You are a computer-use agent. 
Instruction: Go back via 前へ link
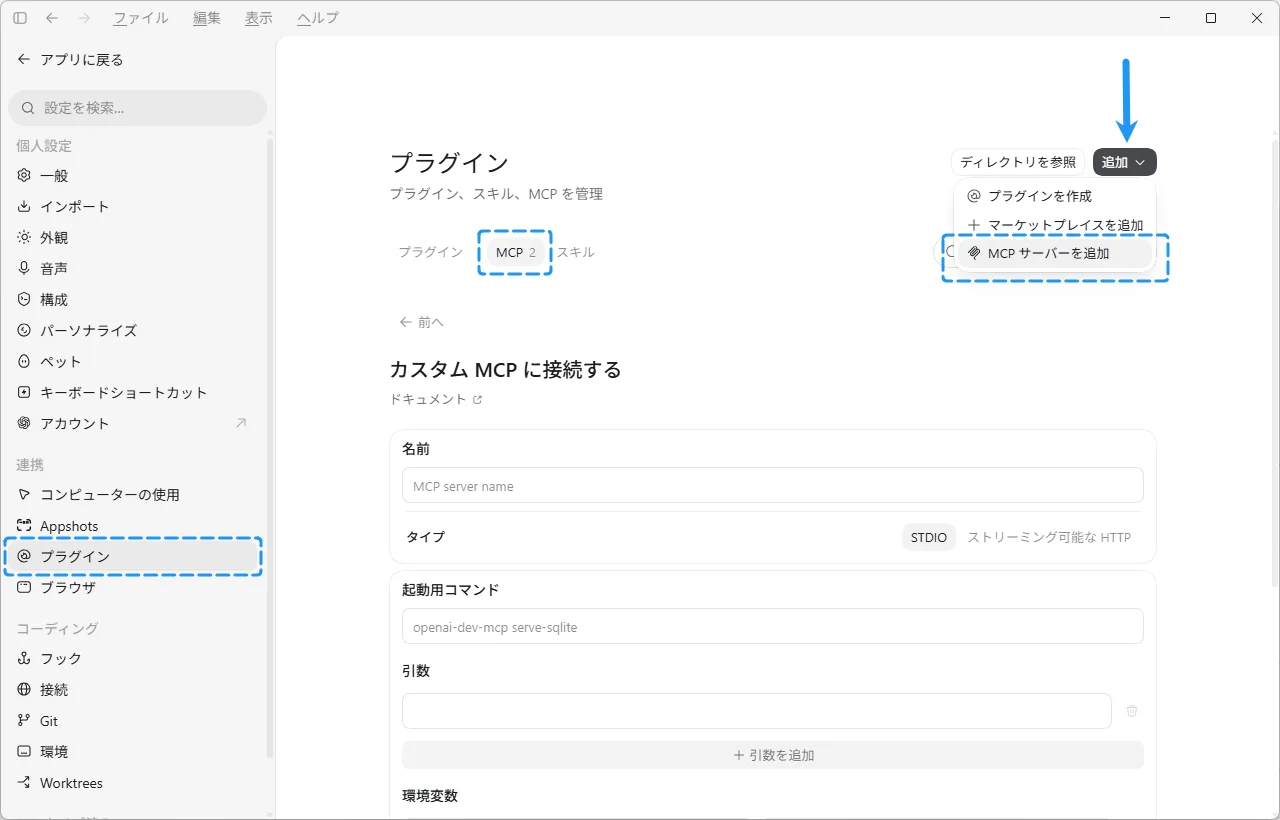click(421, 322)
